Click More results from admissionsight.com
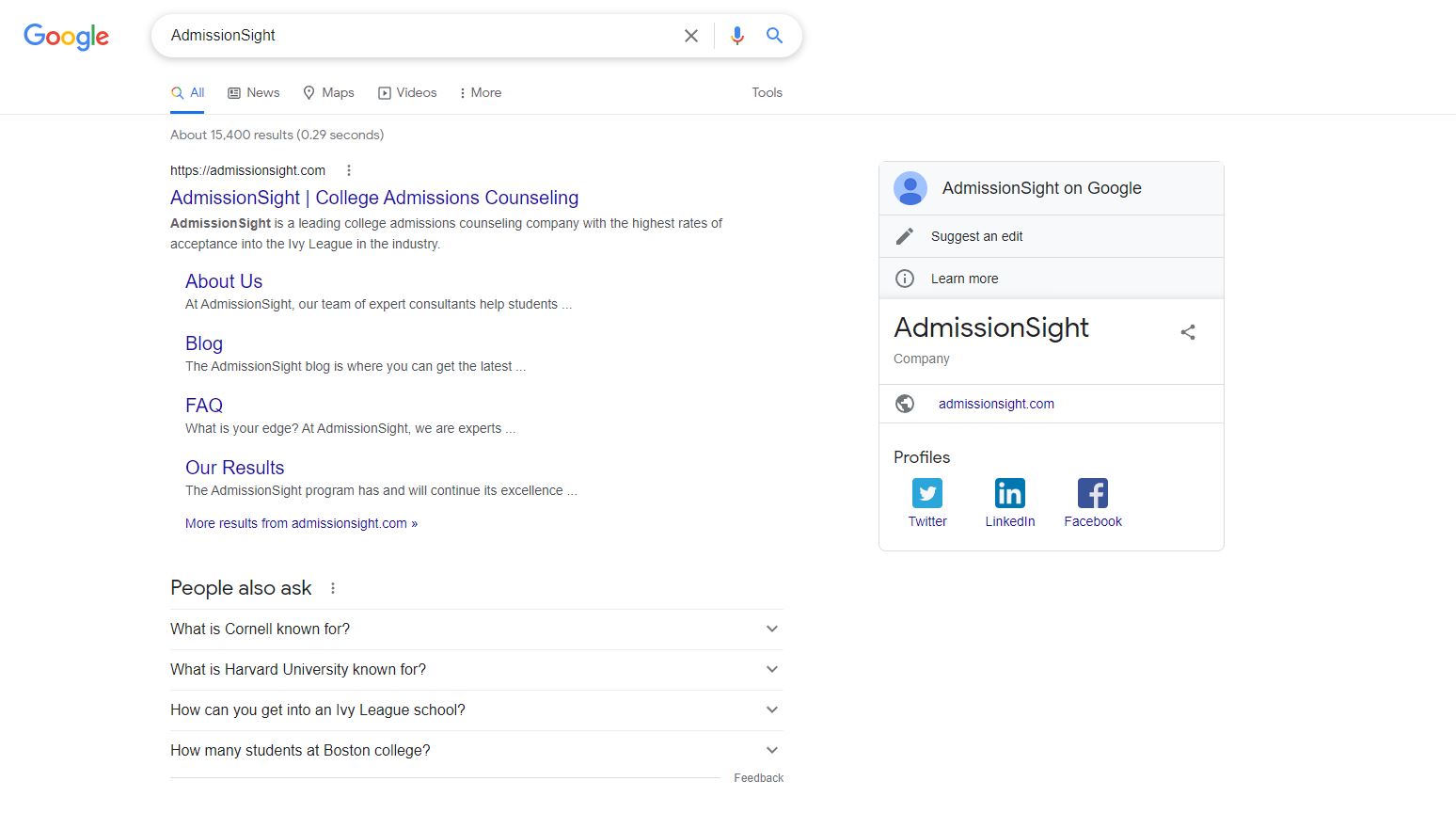 click(301, 523)
